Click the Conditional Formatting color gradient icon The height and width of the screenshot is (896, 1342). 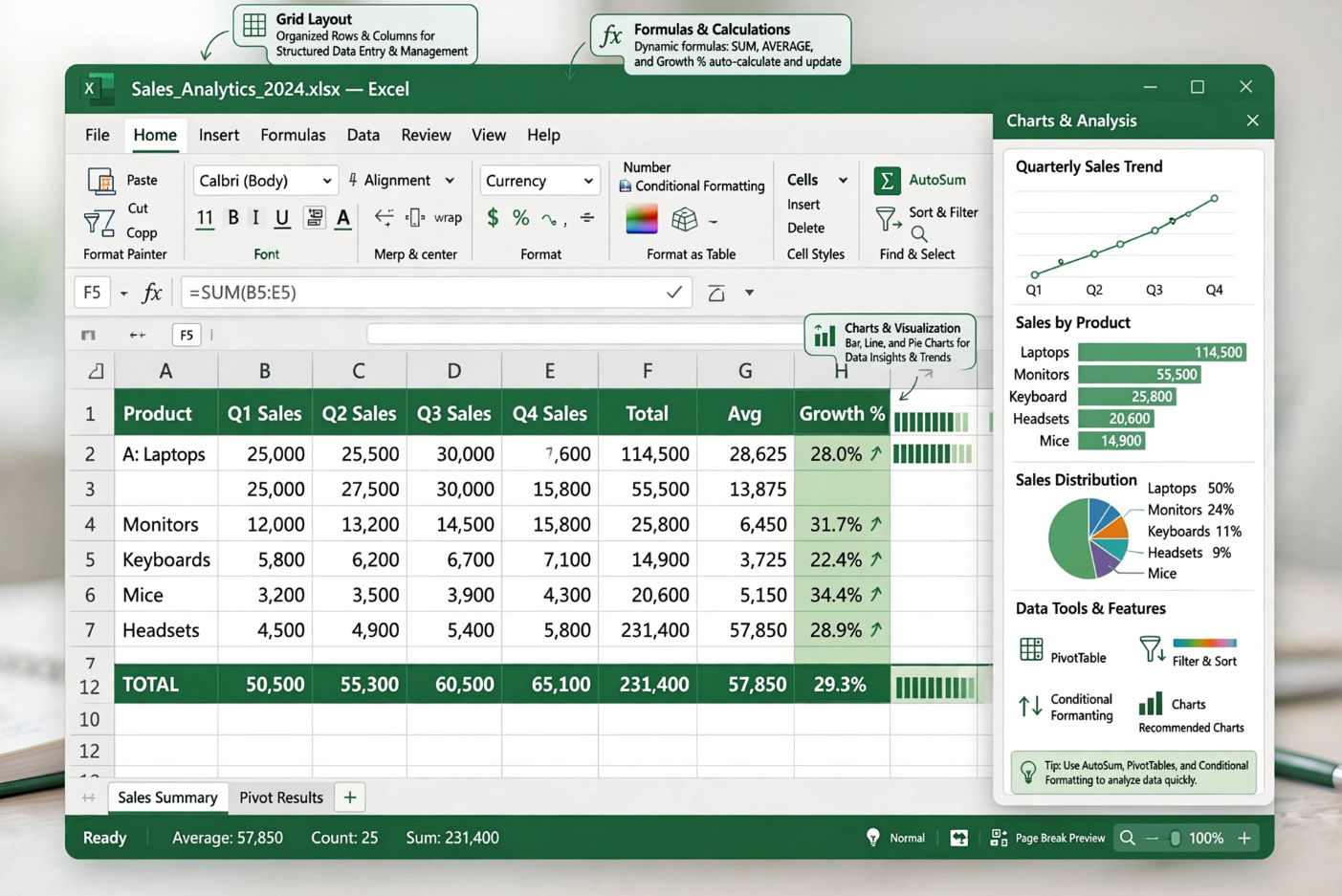[641, 219]
